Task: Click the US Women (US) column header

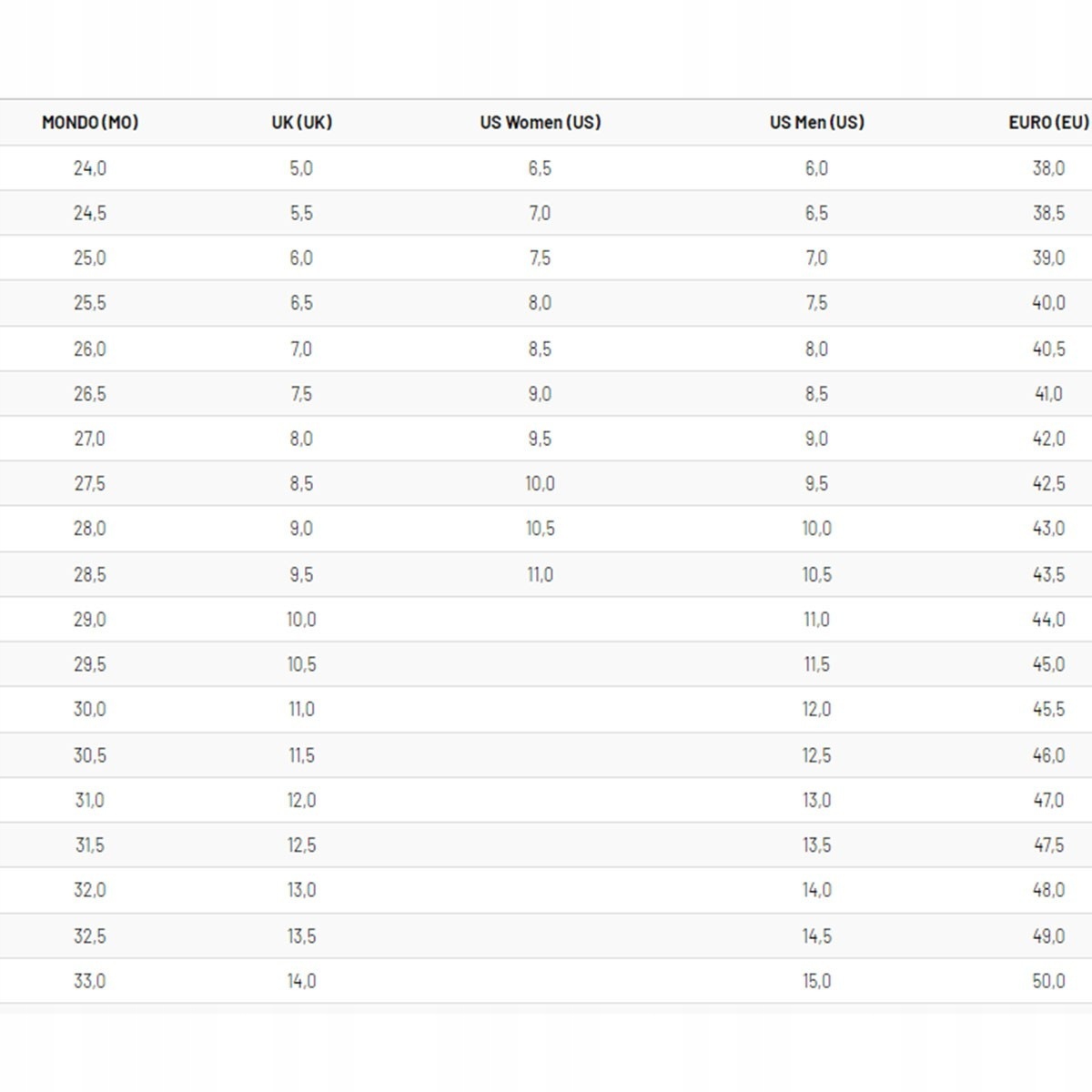Action: click(x=540, y=122)
